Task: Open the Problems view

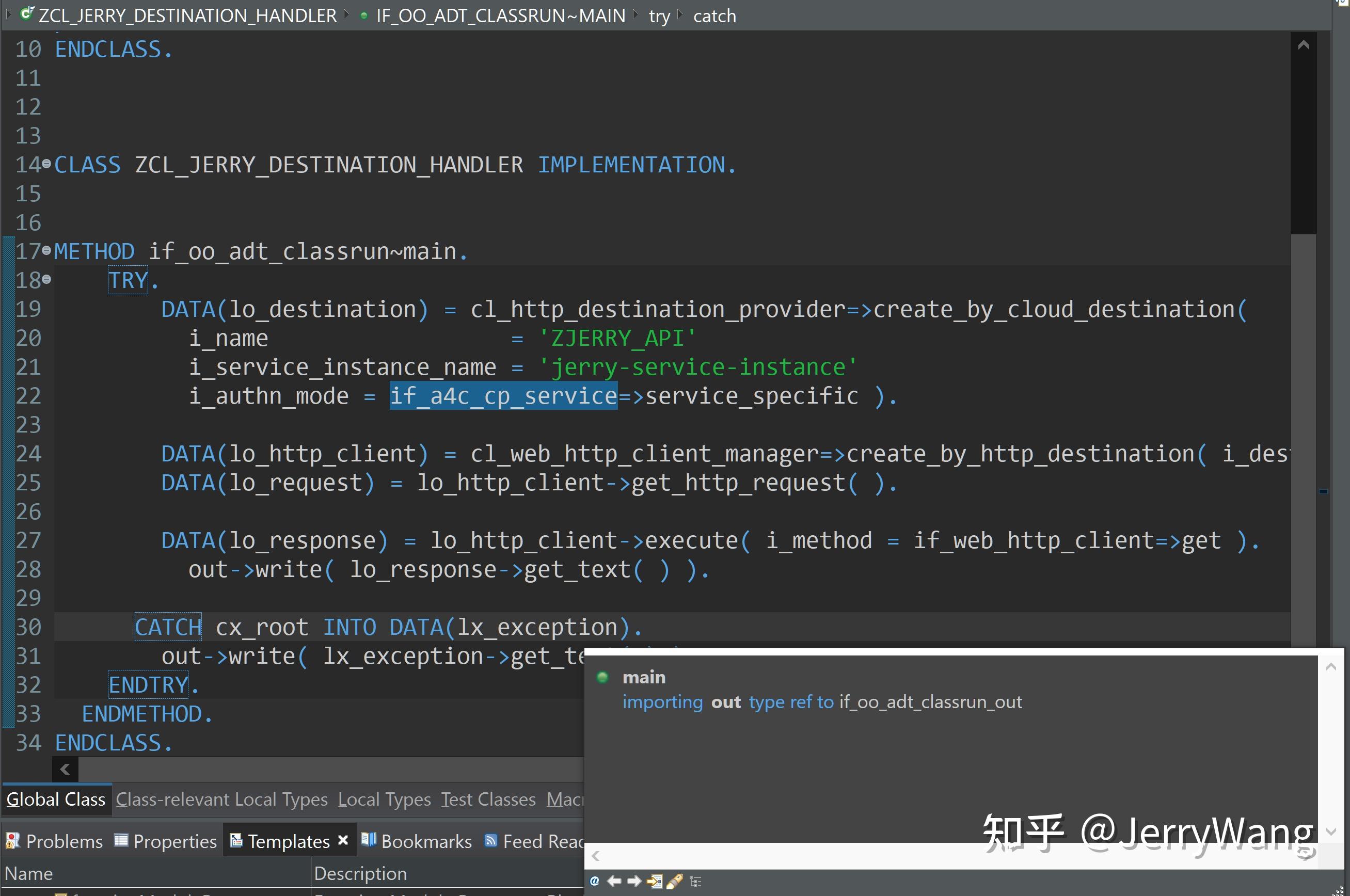Action: click(x=63, y=841)
